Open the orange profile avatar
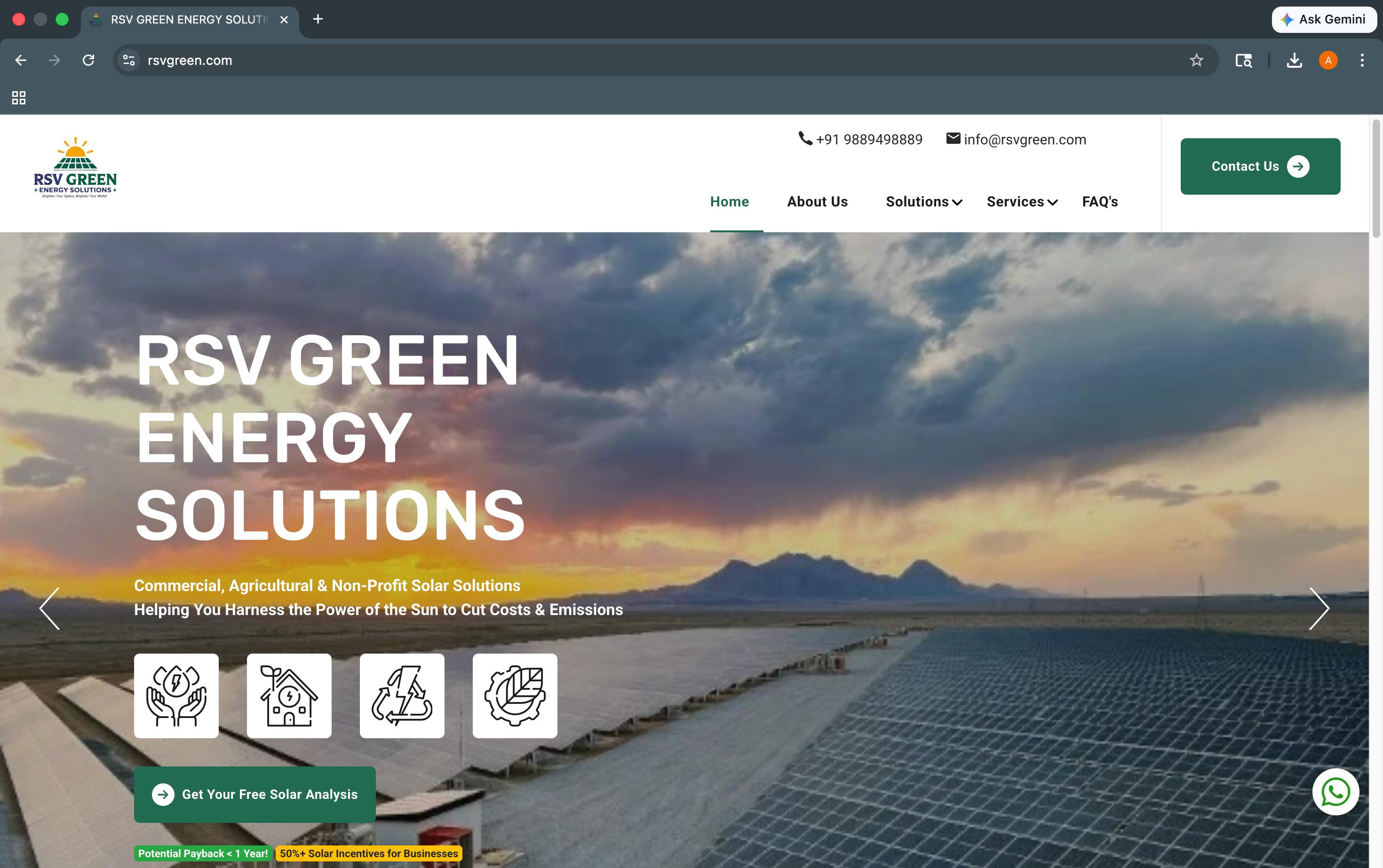The image size is (1383, 868). pyautogui.click(x=1328, y=60)
